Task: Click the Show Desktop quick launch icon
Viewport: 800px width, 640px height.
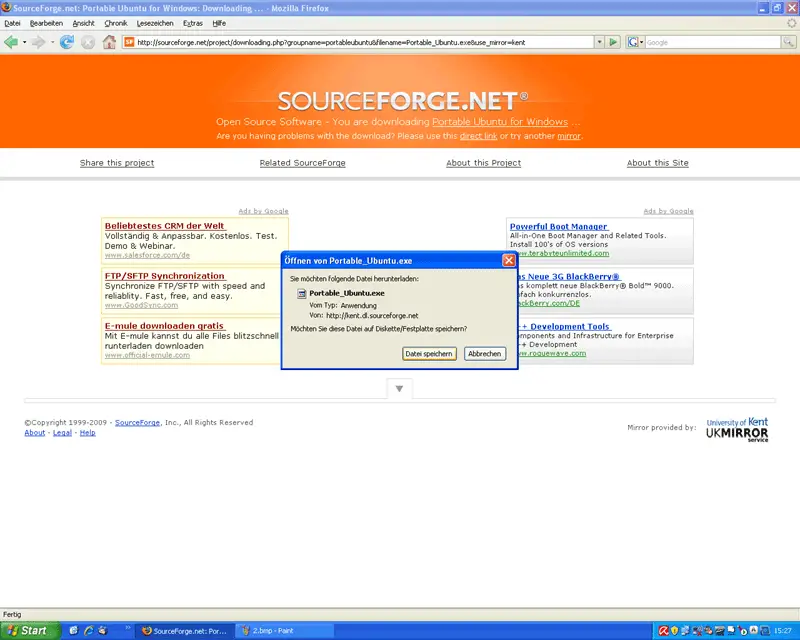Action: coord(73,630)
